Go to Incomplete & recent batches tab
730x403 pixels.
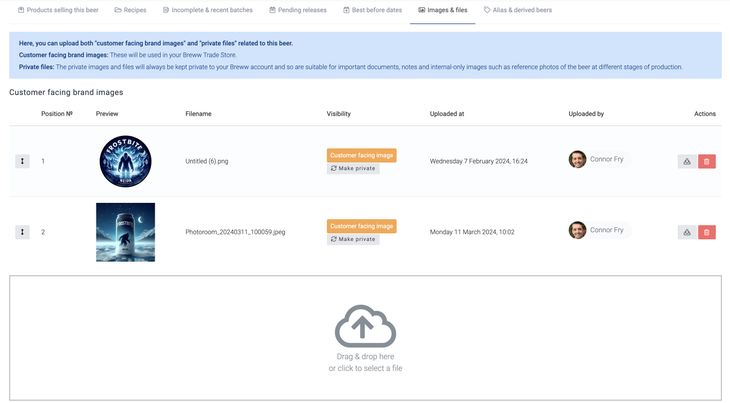point(207,10)
